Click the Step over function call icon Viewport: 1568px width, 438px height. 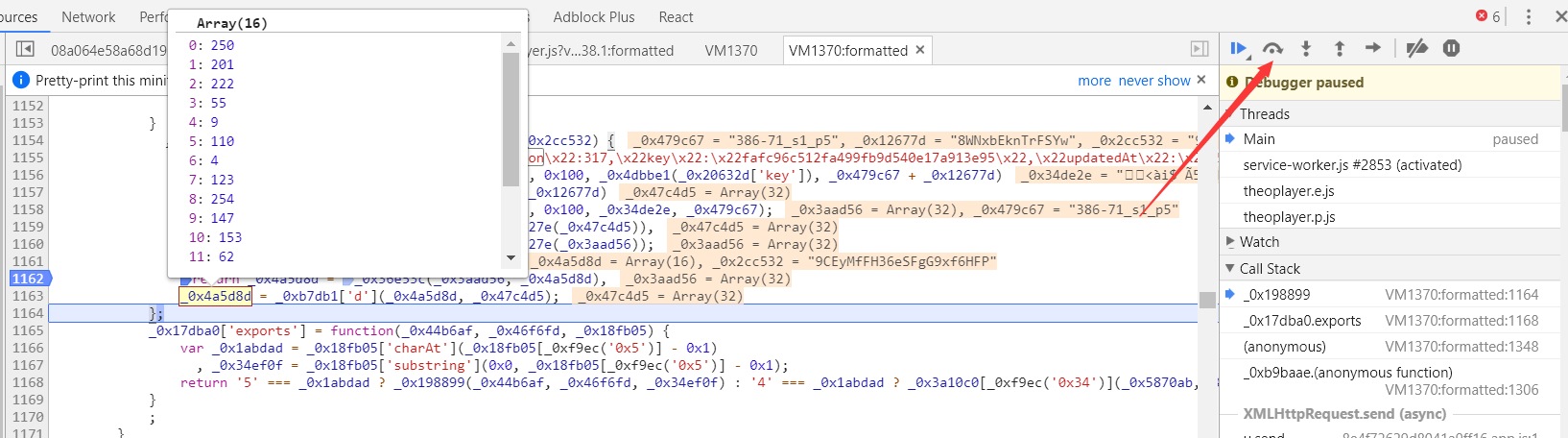pos(1272,48)
